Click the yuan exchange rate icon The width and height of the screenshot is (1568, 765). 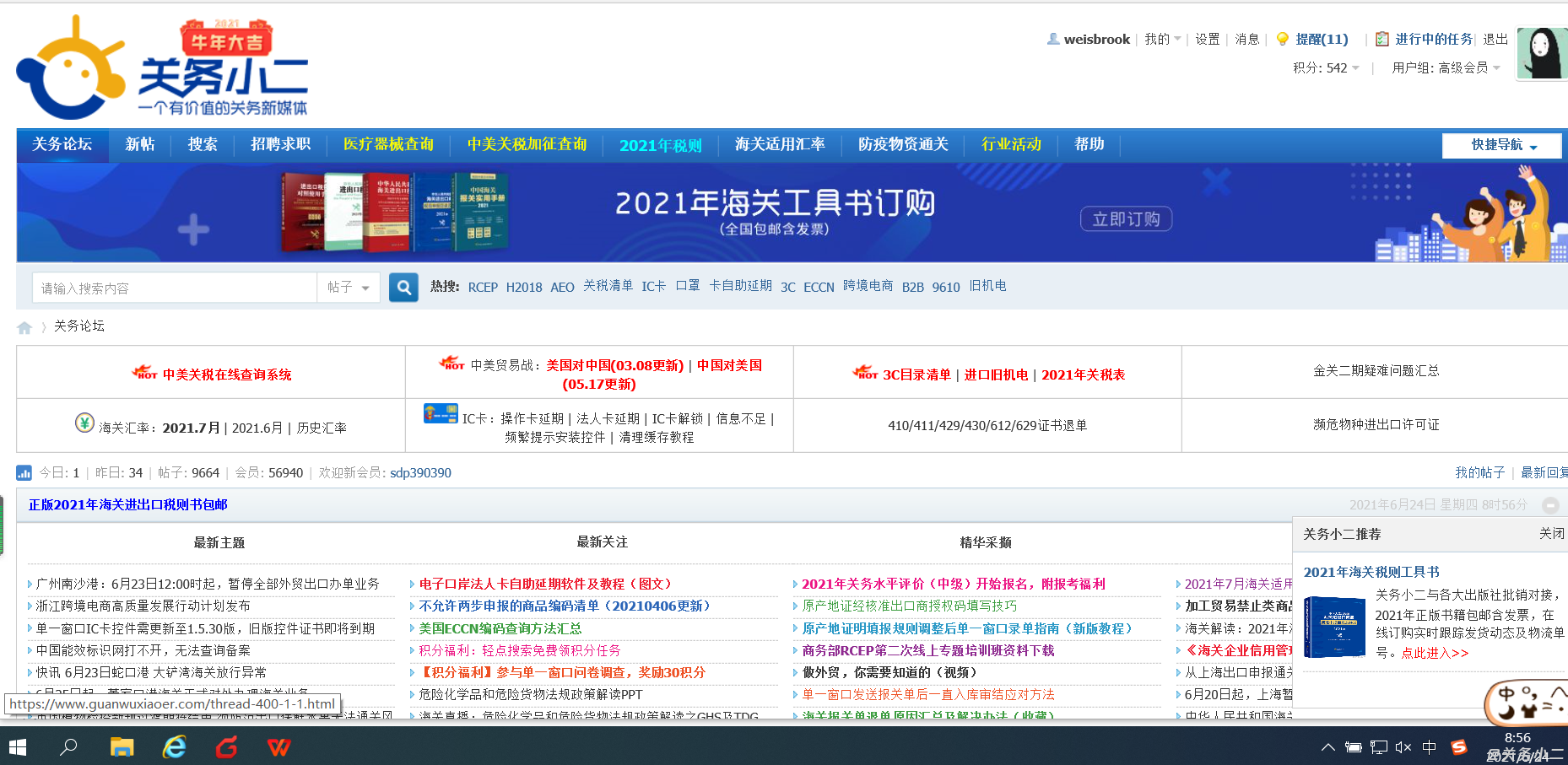click(x=84, y=423)
